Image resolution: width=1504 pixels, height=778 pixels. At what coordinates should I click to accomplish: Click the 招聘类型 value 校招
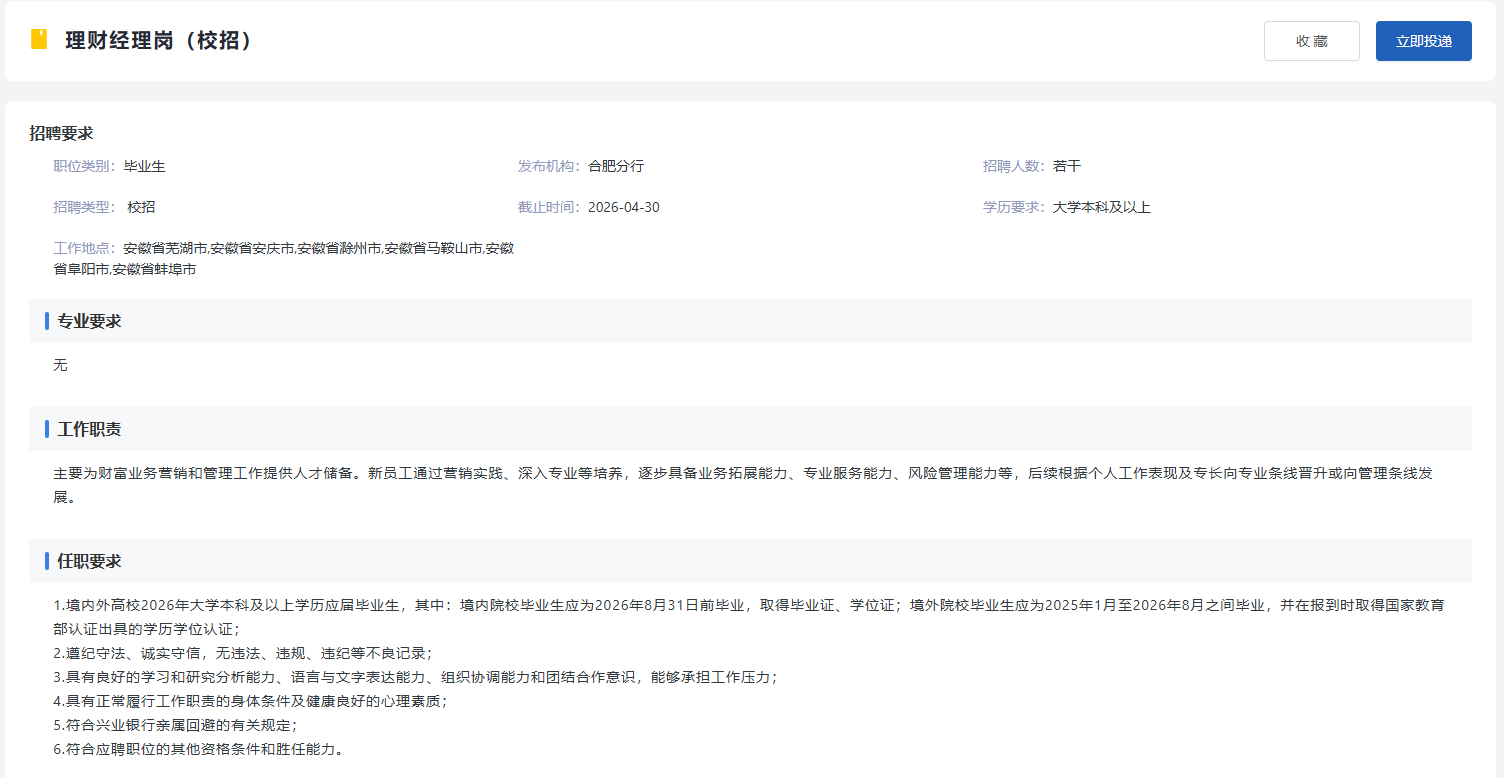pos(141,207)
